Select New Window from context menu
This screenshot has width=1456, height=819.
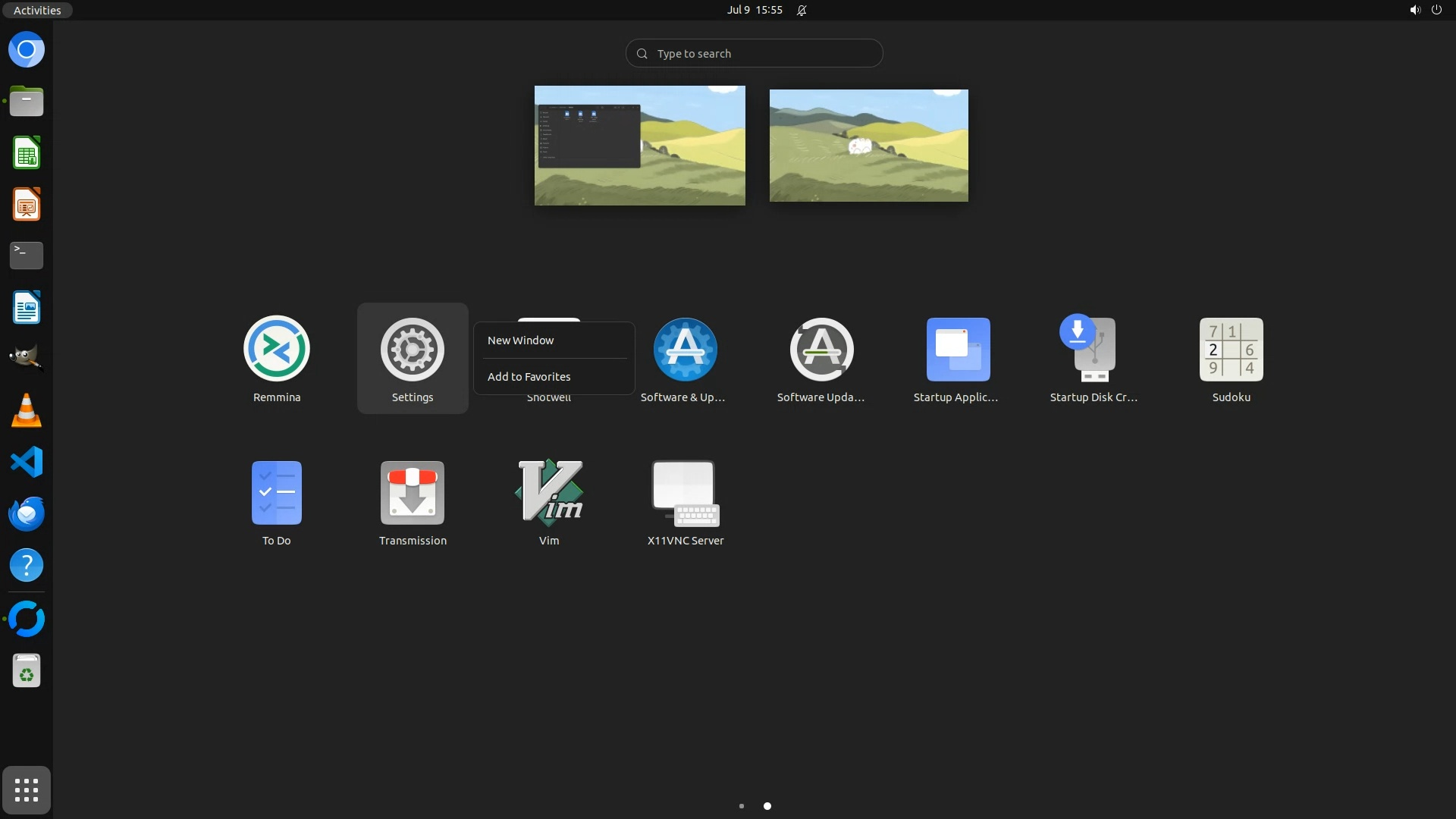(521, 340)
